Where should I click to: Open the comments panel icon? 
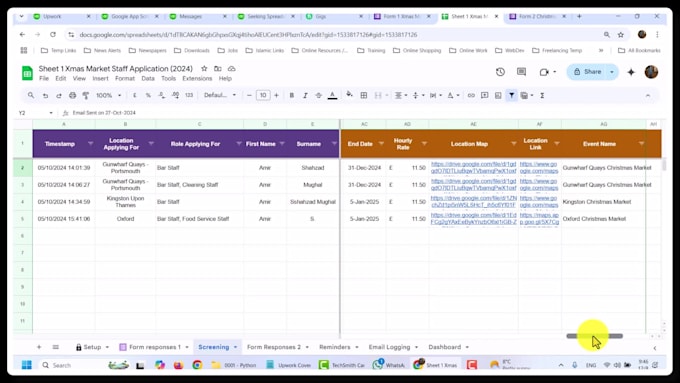521,72
